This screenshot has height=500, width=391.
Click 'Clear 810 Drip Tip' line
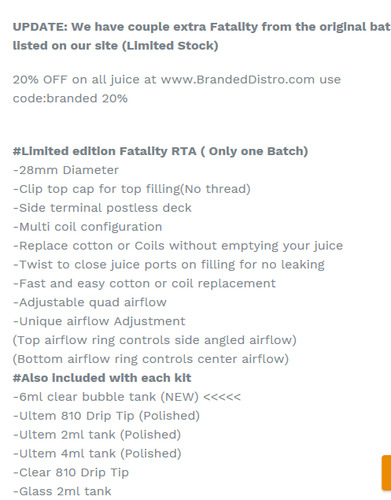[71, 473]
